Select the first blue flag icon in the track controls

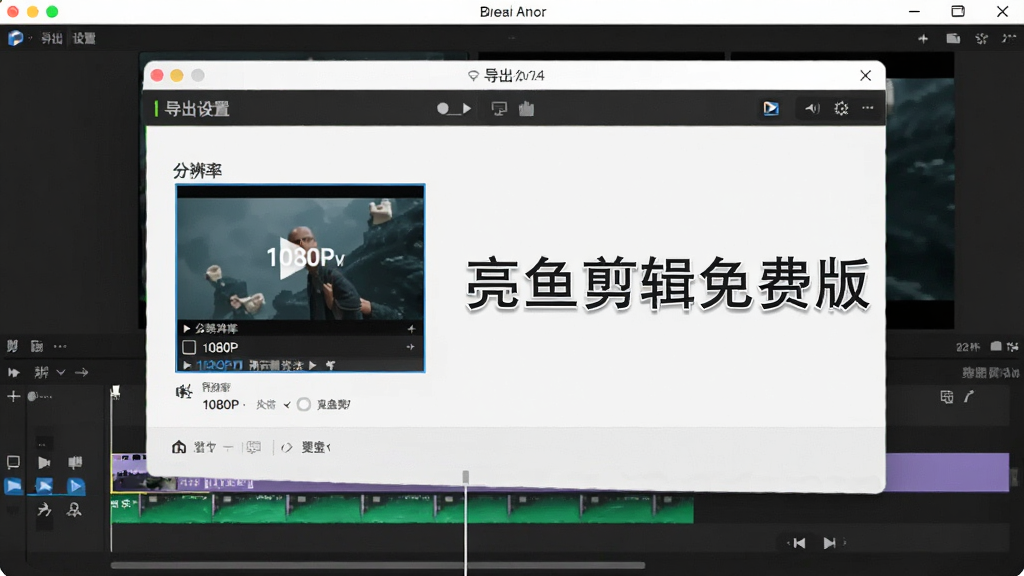point(13,486)
